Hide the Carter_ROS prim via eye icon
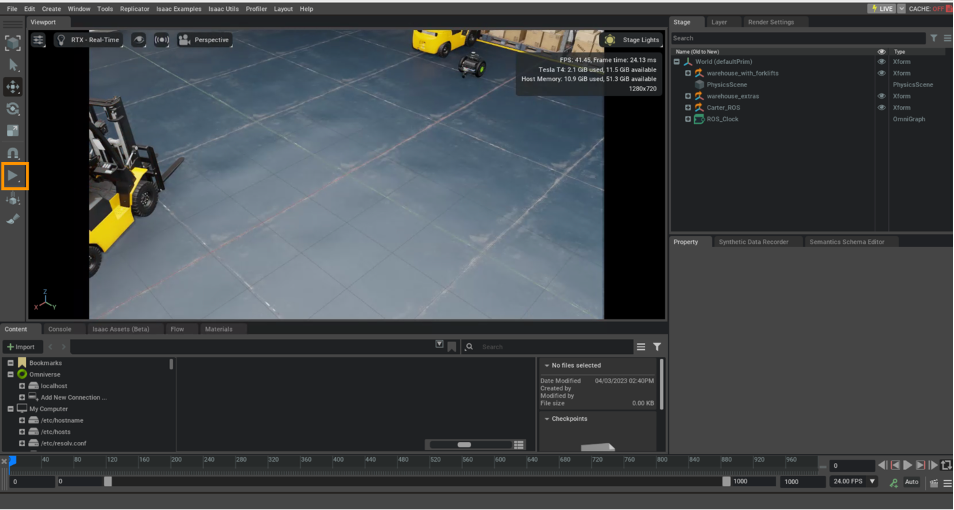 881,107
